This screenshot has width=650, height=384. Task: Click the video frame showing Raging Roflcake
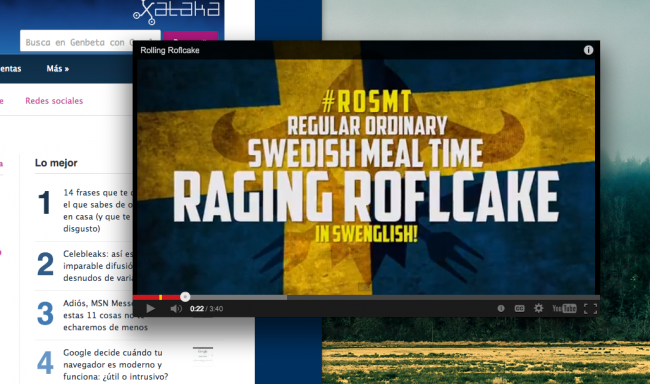(366, 176)
